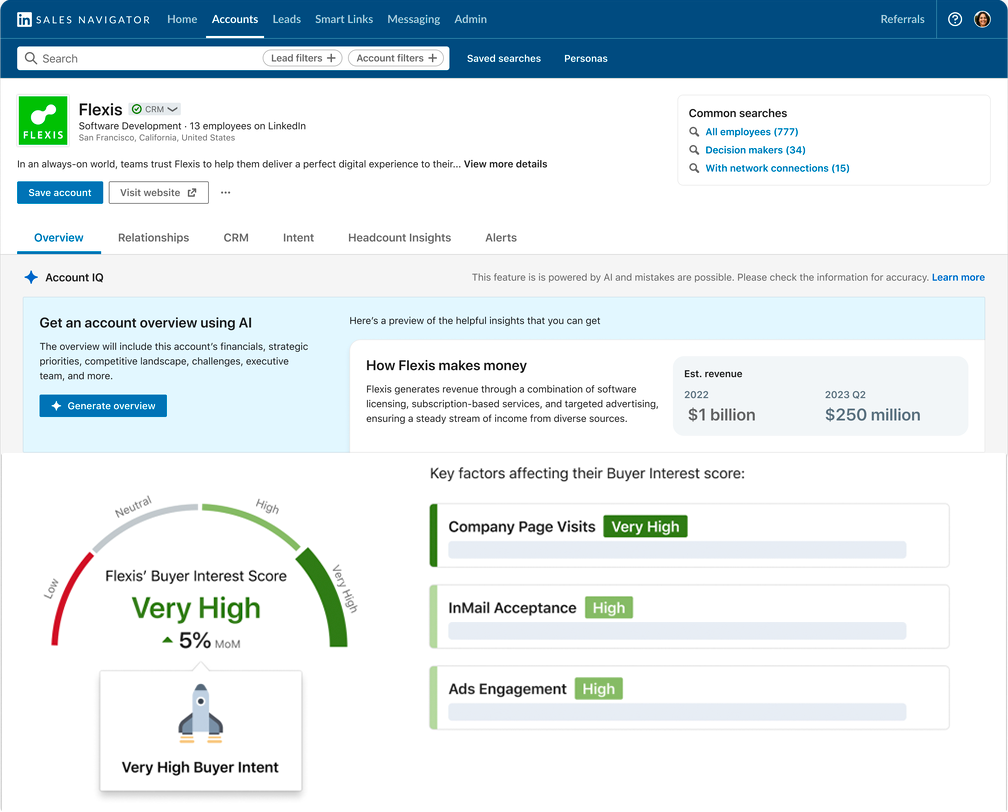Click the search magnifier icon
Screen dimensions: 1008x812
(x=30, y=58)
